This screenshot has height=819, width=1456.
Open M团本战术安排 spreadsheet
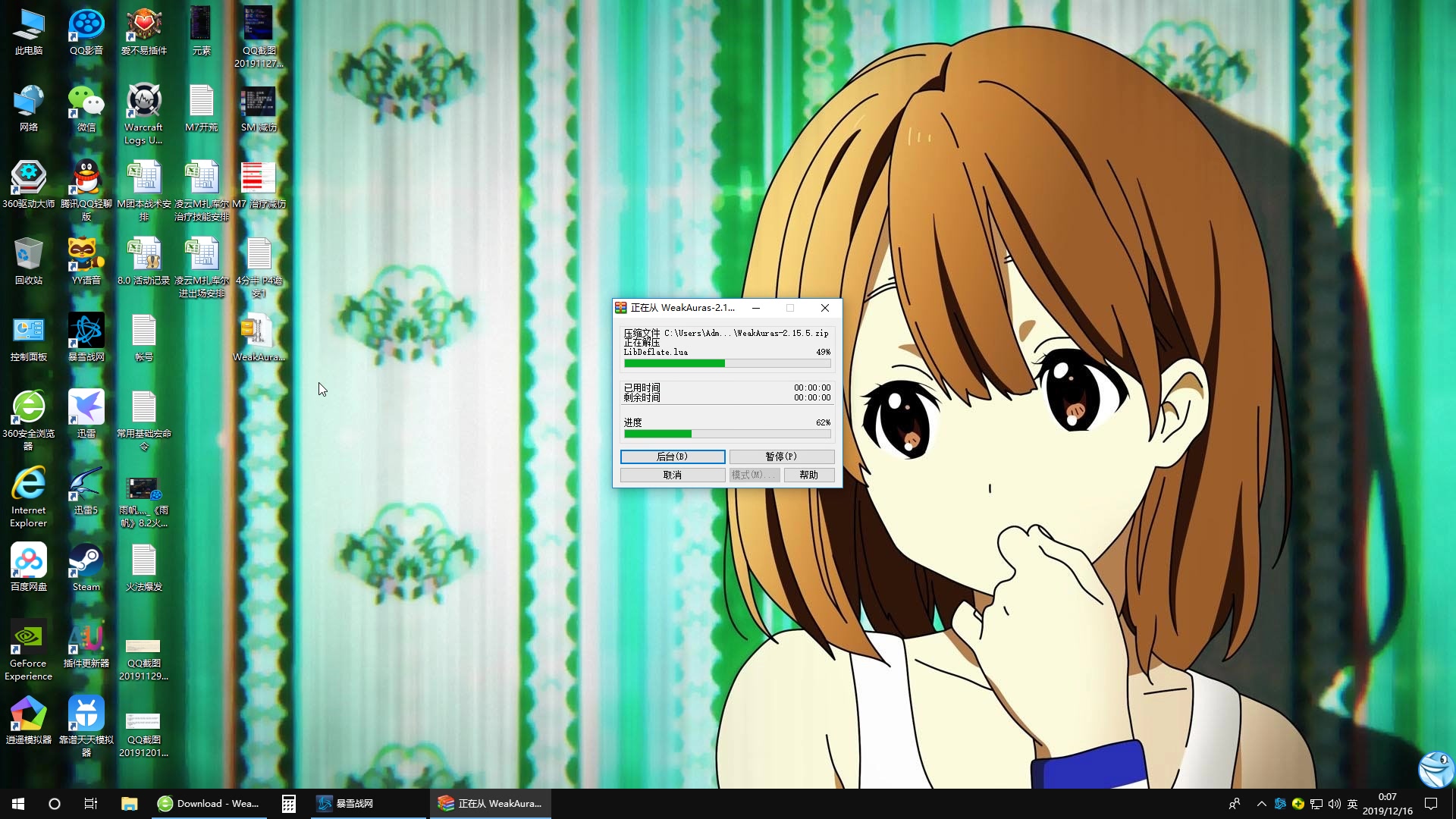pos(144,191)
